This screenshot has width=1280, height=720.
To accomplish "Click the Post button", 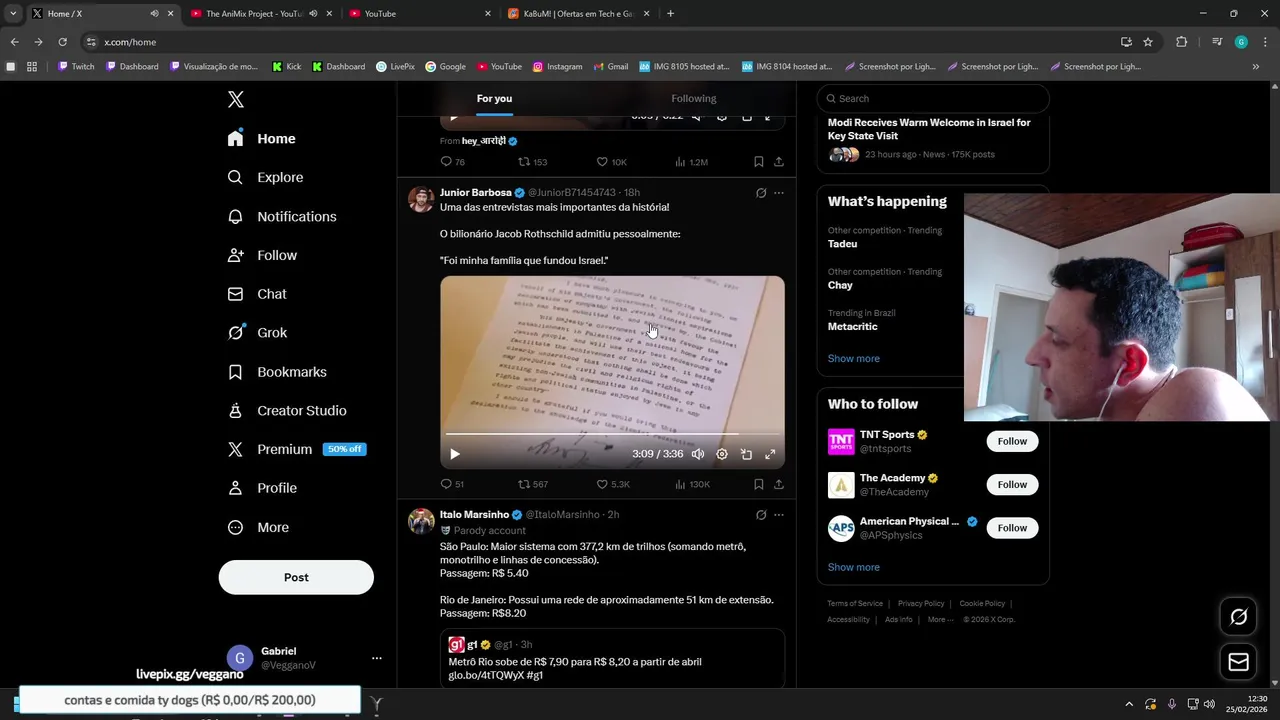I will pos(296,577).
